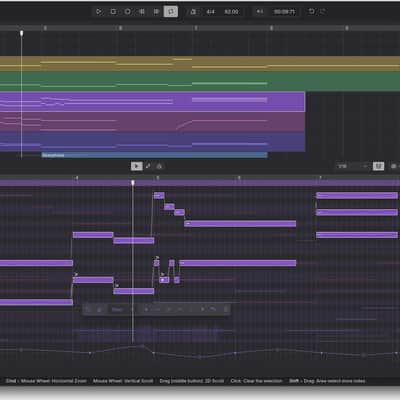
Task: Click the second icon in the floating note toolbar
Action: point(99,310)
